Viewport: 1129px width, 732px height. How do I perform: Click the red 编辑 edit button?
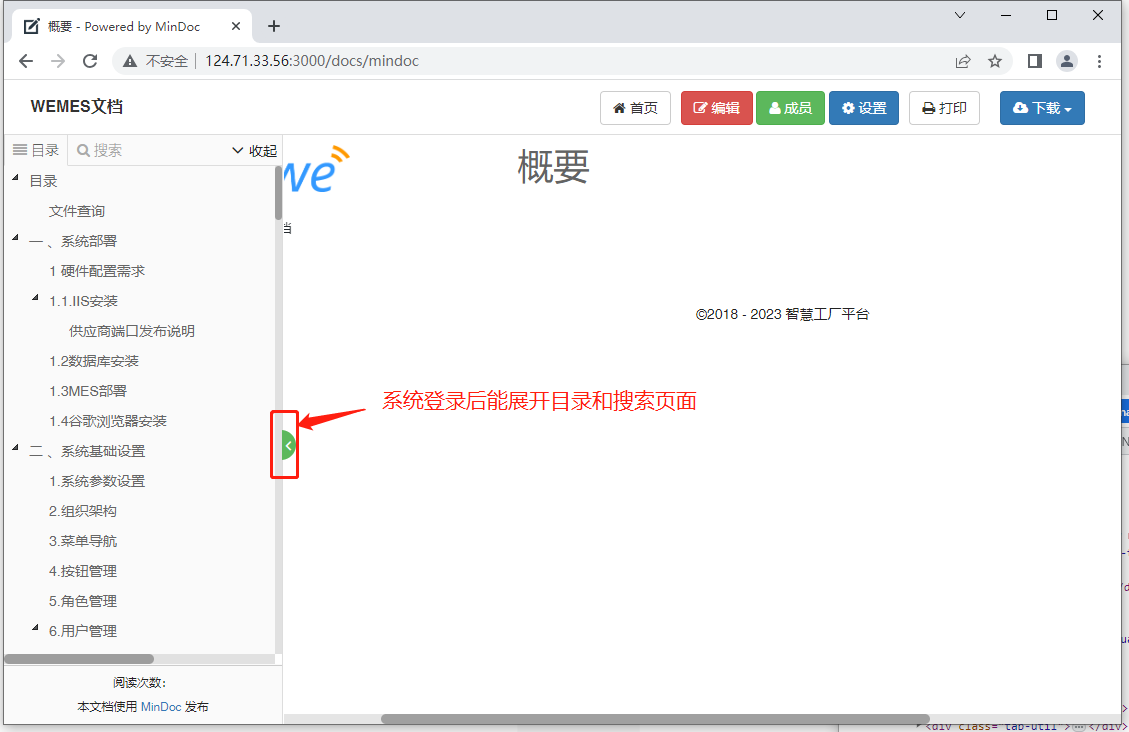(716, 108)
